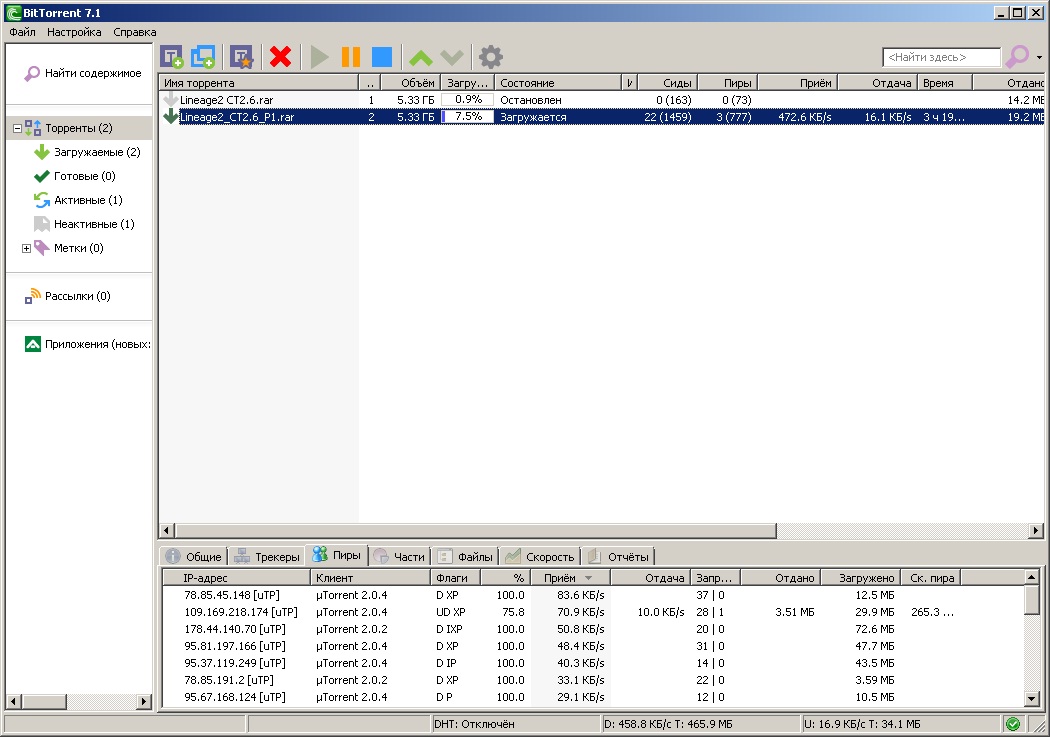This screenshot has width=1050, height=737.
Task: Switch to the Отчёты tab
Action: [619, 556]
